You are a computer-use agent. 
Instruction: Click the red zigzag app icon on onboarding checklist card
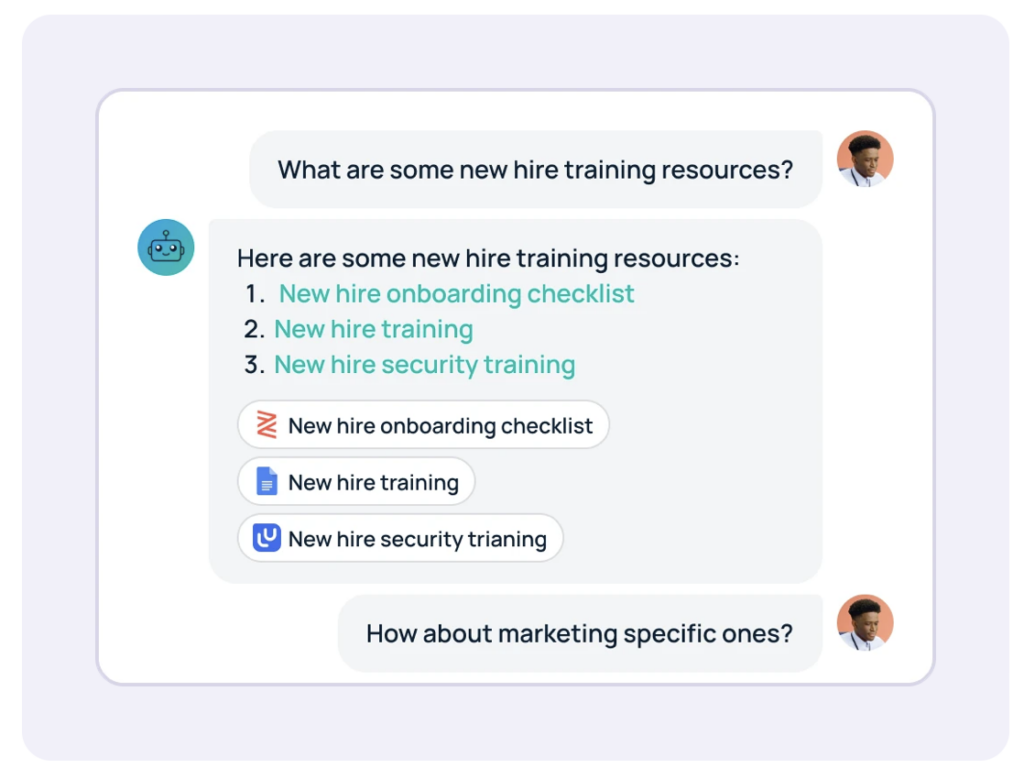tap(265, 424)
